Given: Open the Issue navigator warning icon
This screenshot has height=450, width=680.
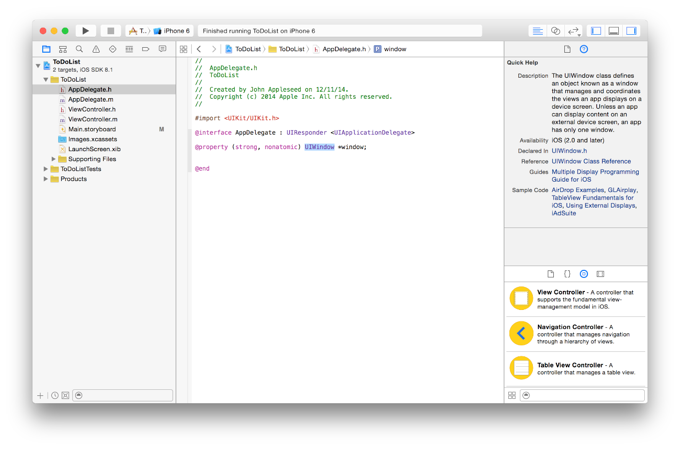Looking at the screenshot, I should [96, 49].
